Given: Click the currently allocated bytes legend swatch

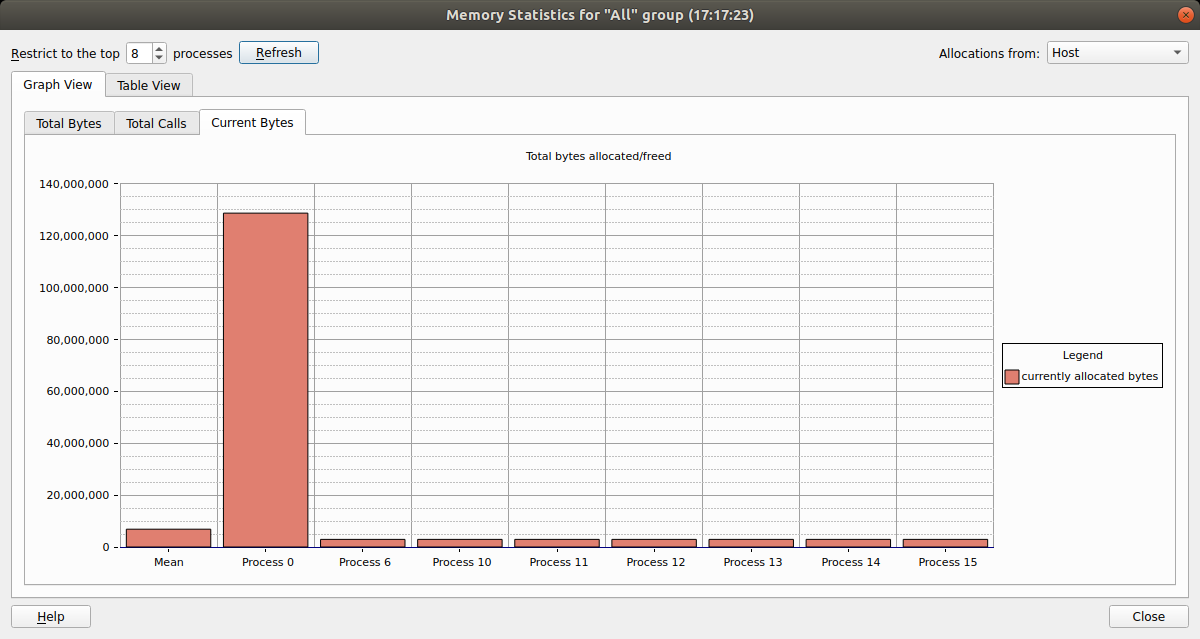Looking at the screenshot, I should pos(1012,376).
